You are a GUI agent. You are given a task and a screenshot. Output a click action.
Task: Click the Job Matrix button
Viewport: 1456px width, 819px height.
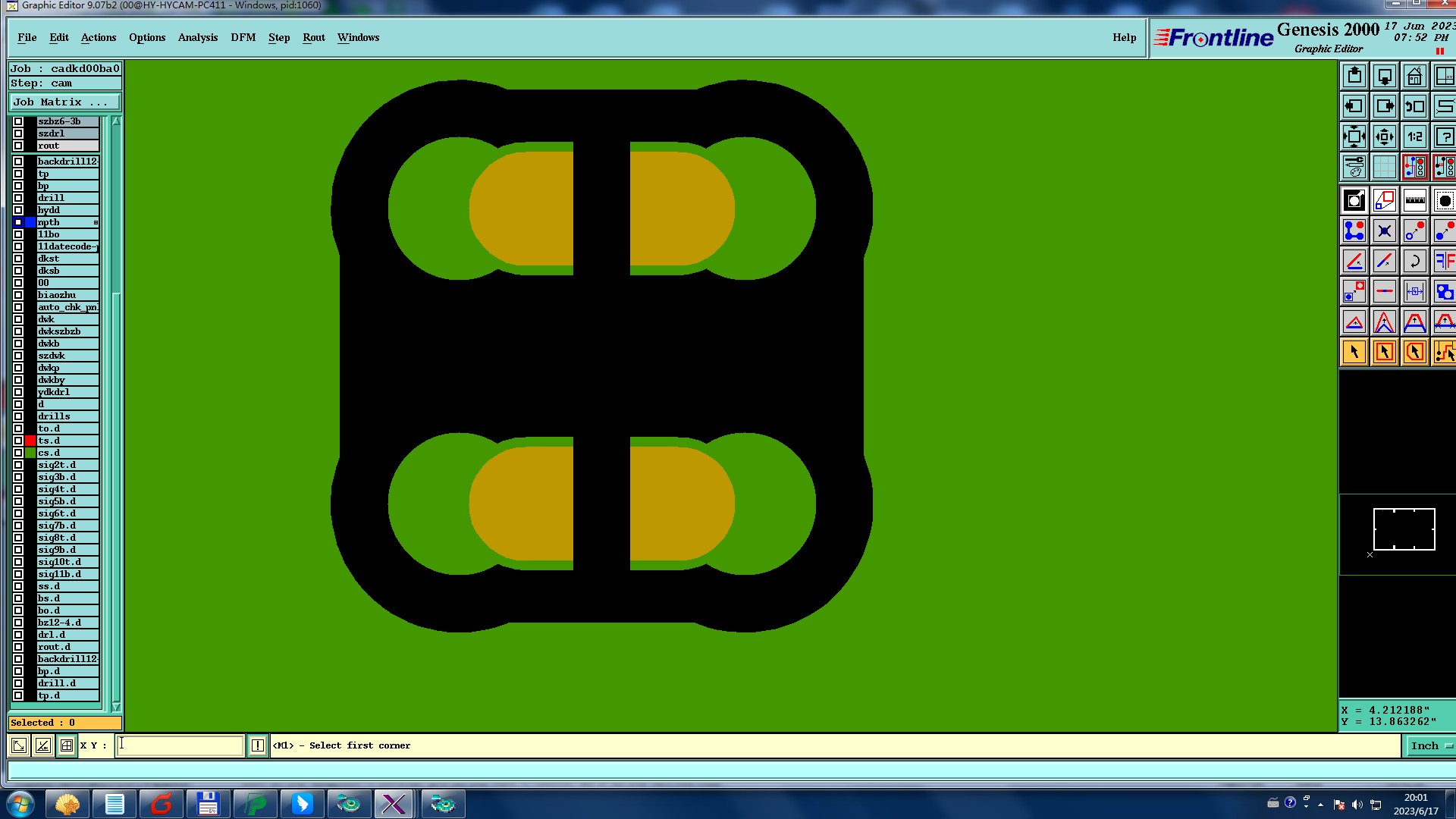point(64,102)
